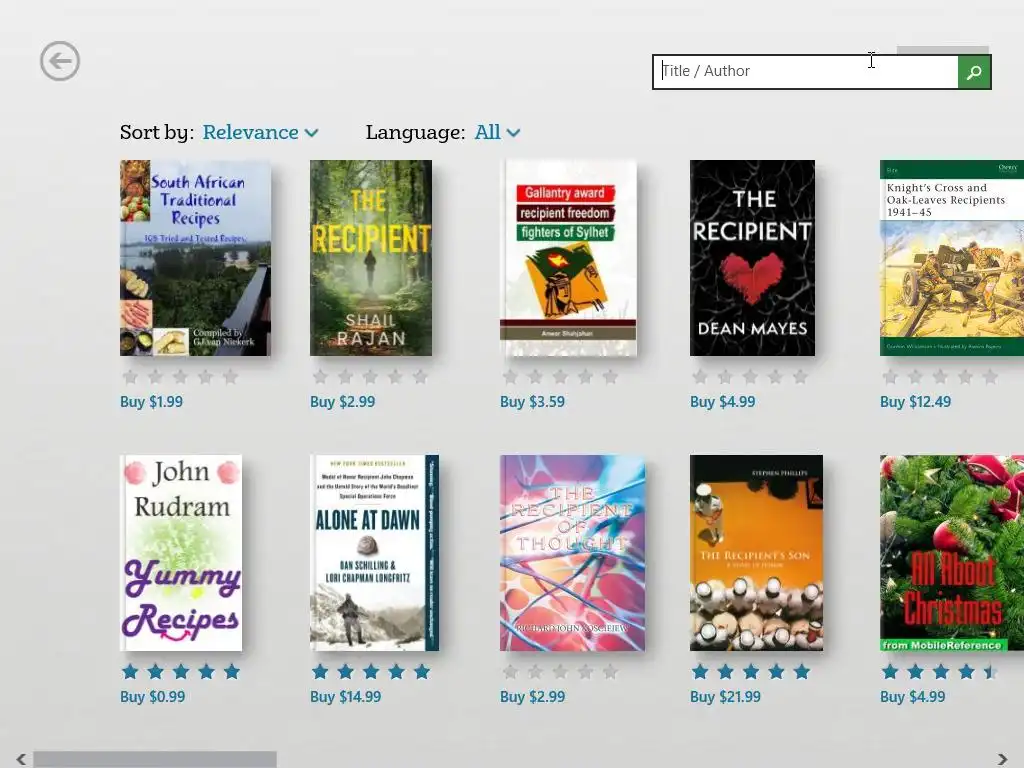
Task: Open All About Christmas book cover
Action: [x=952, y=553]
